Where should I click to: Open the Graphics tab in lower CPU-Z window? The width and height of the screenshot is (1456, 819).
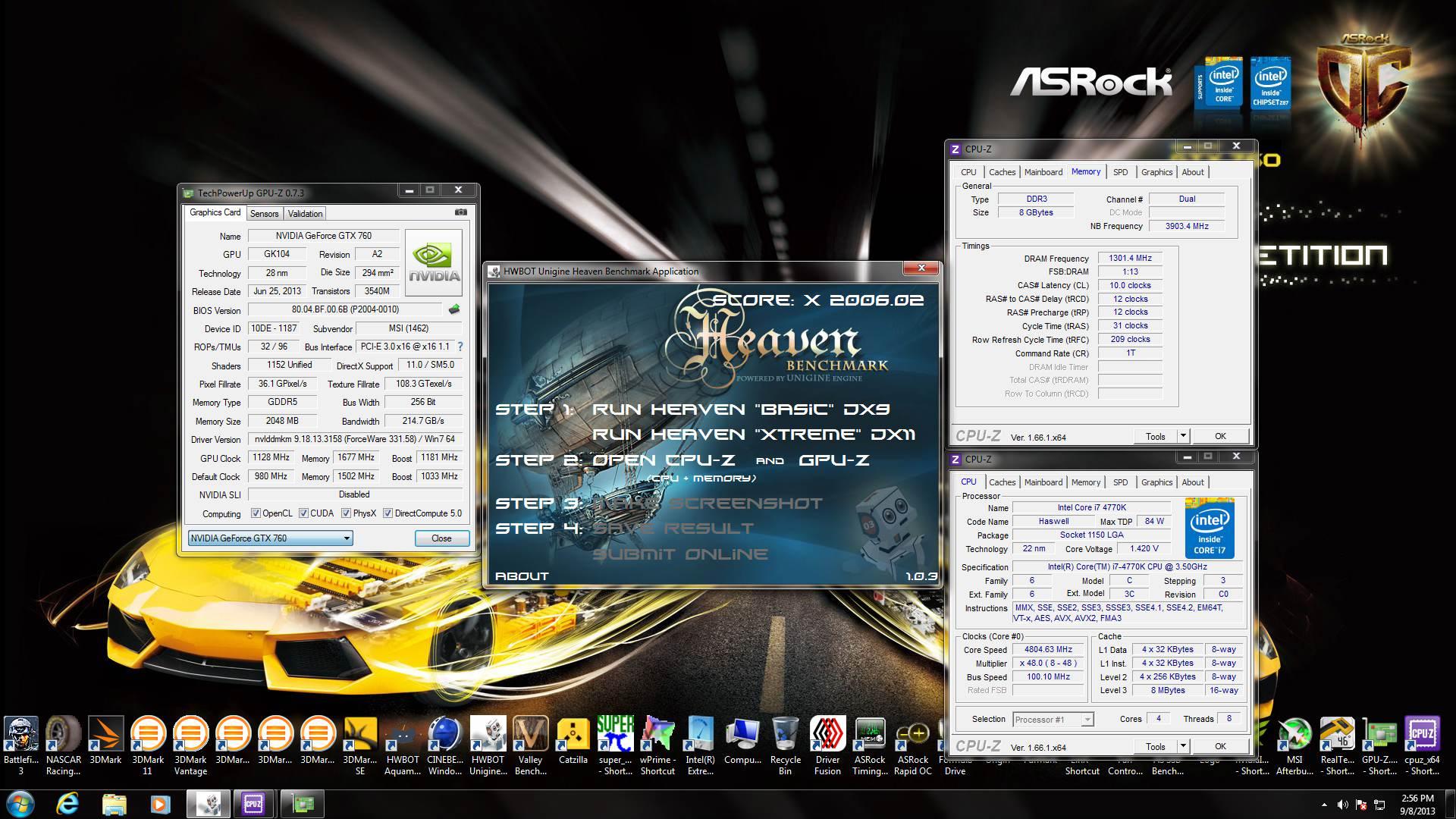[x=1156, y=482]
